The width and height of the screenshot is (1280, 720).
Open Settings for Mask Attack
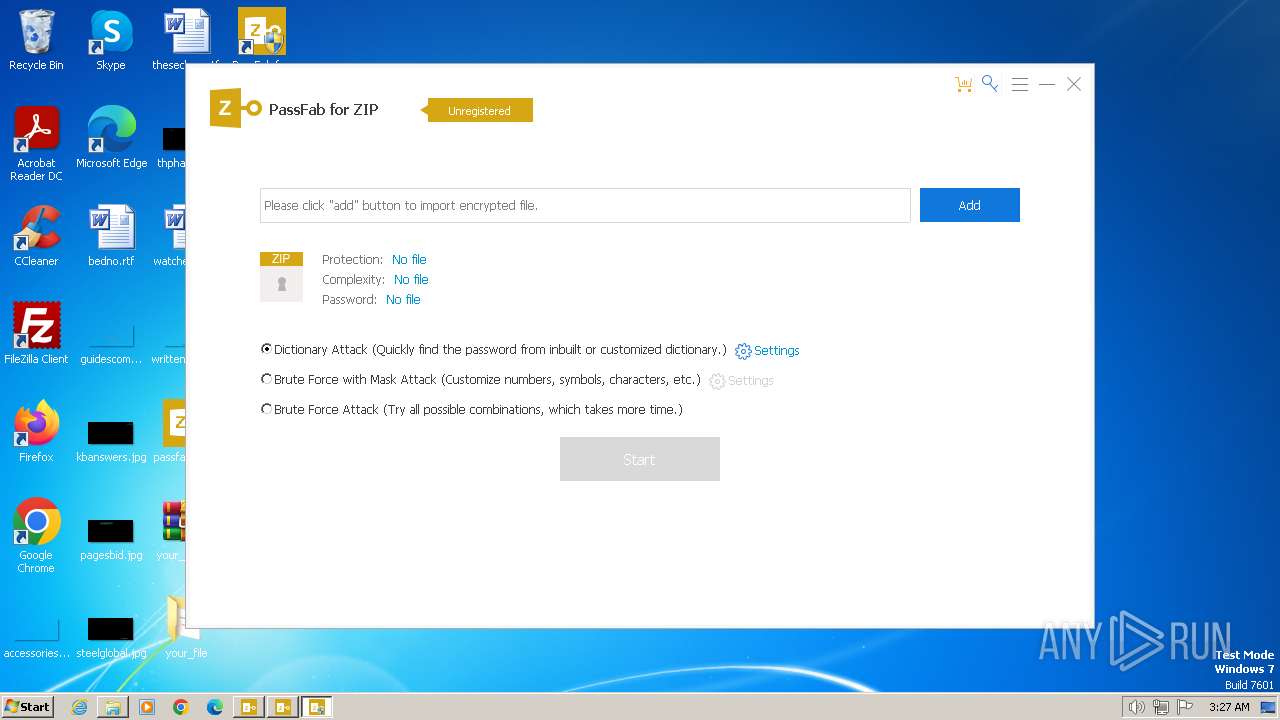[x=741, y=381]
